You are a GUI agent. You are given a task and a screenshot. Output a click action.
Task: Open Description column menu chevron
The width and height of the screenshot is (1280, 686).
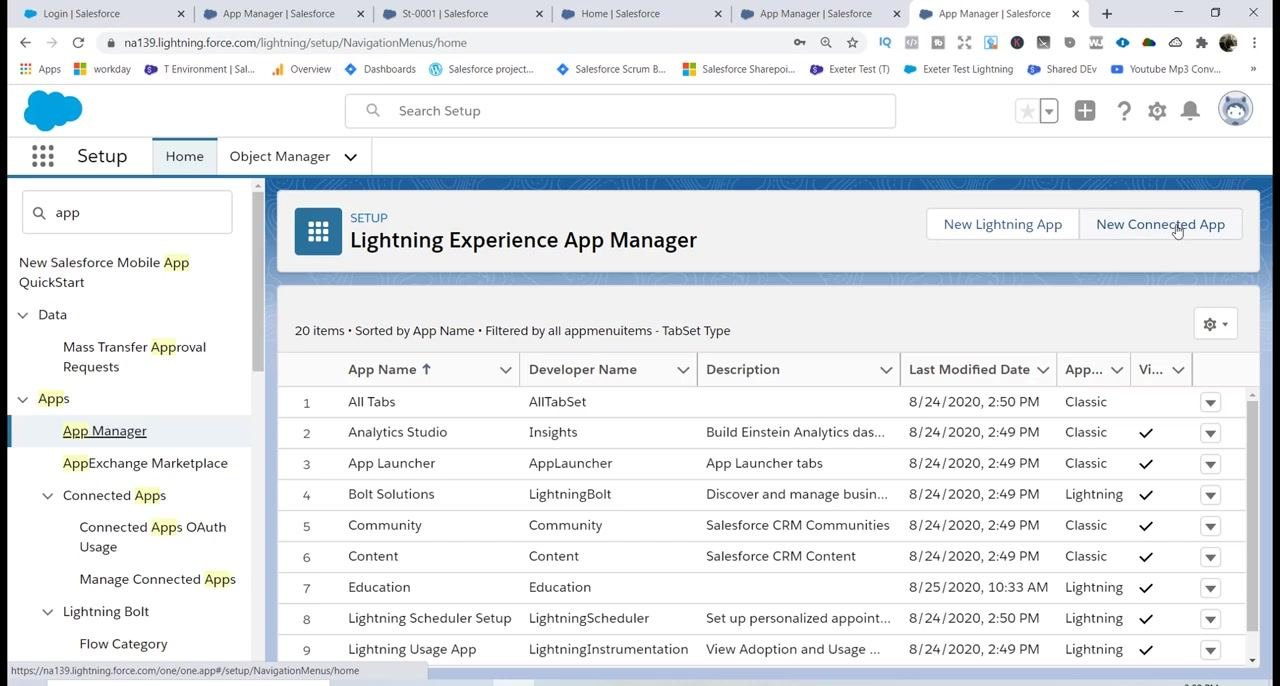point(886,370)
